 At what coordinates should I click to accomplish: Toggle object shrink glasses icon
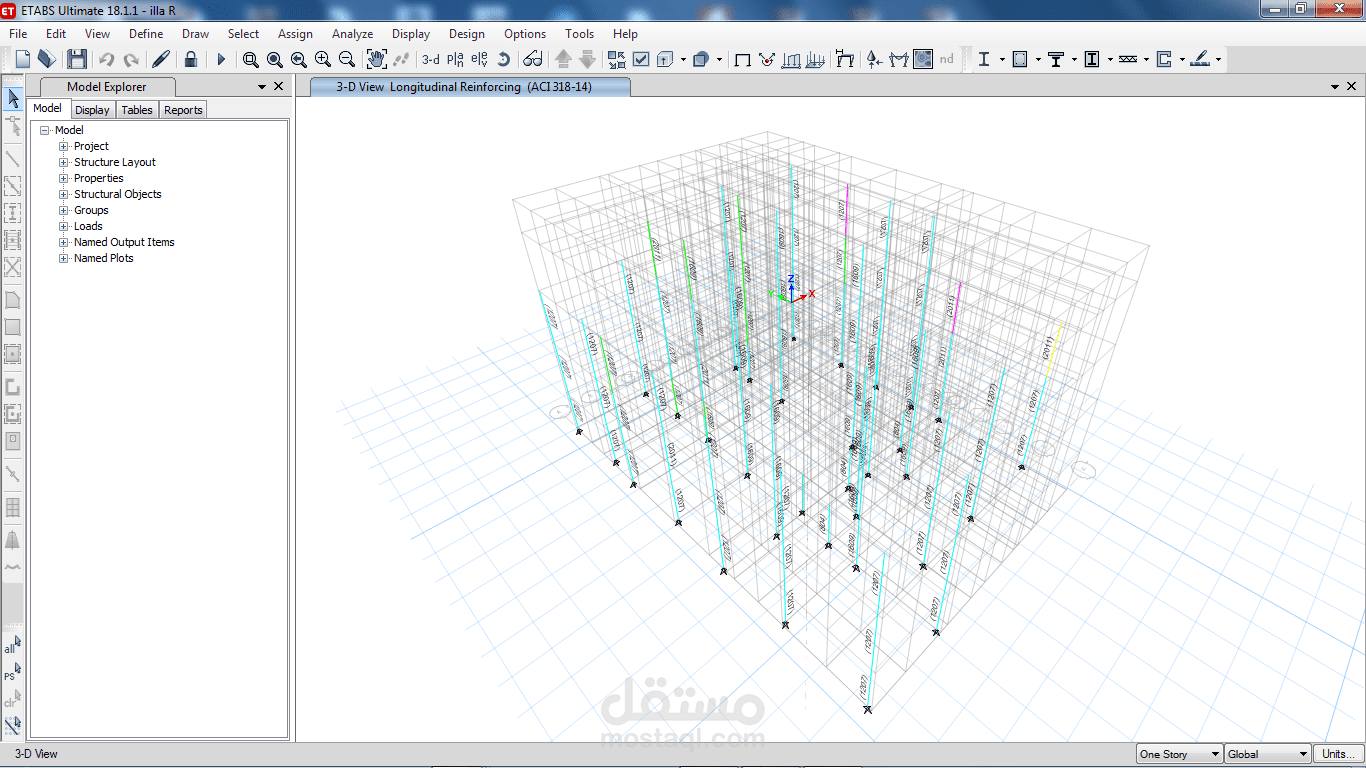click(533, 60)
